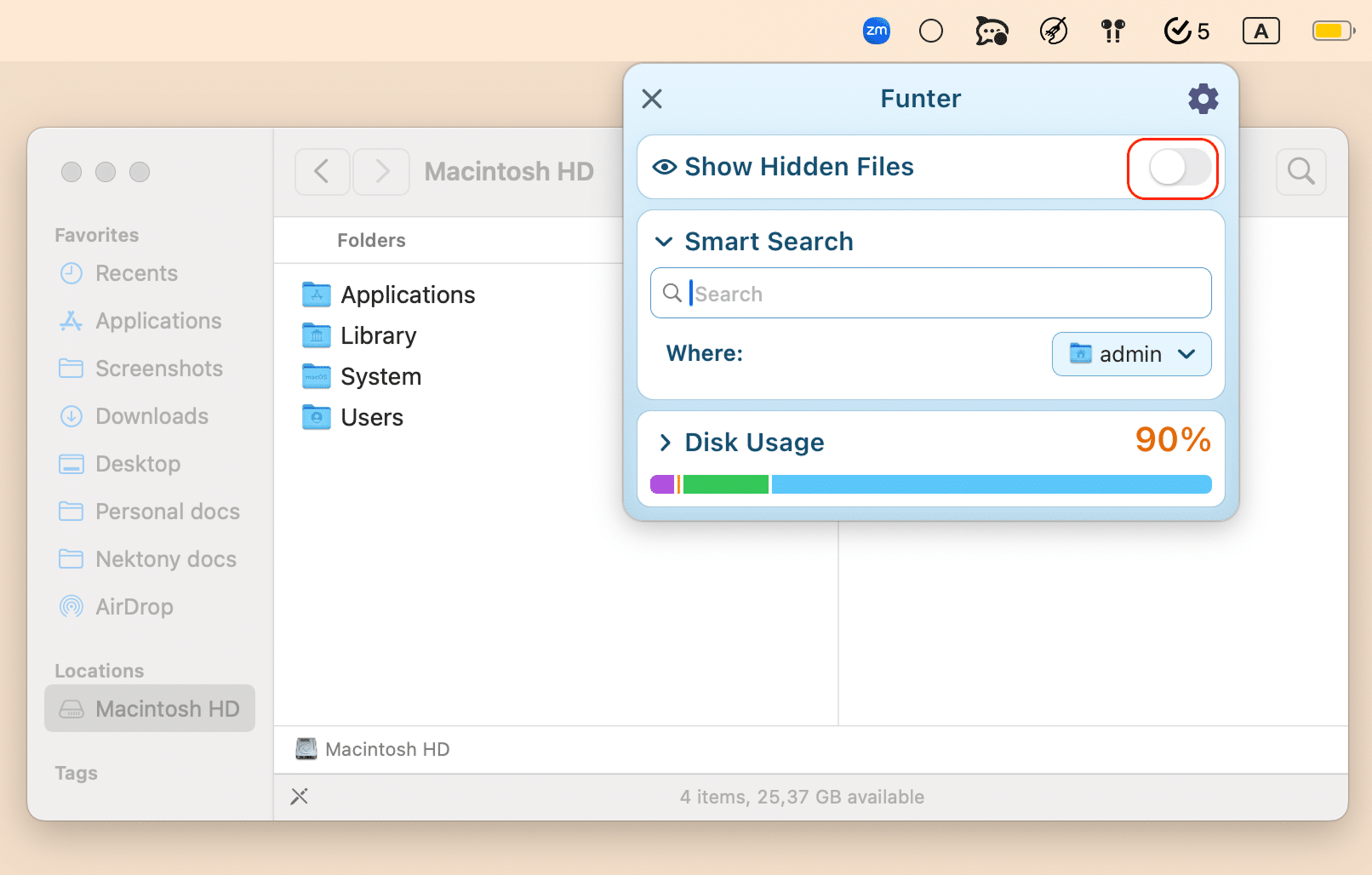Click the Downloads arrow icon in sidebar
The height and width of the screenshot is (875, 1372).
pos(71,416)
